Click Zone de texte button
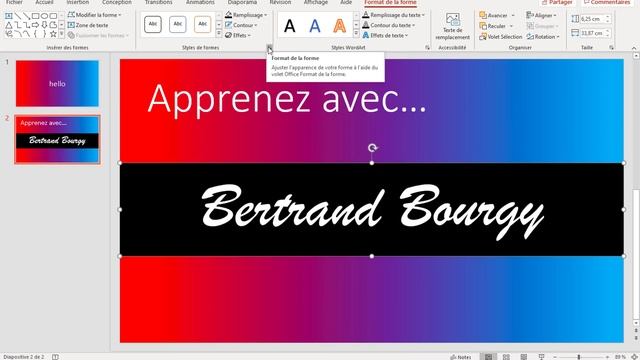The width and height of the screenshot is (640, 360). 88,25
